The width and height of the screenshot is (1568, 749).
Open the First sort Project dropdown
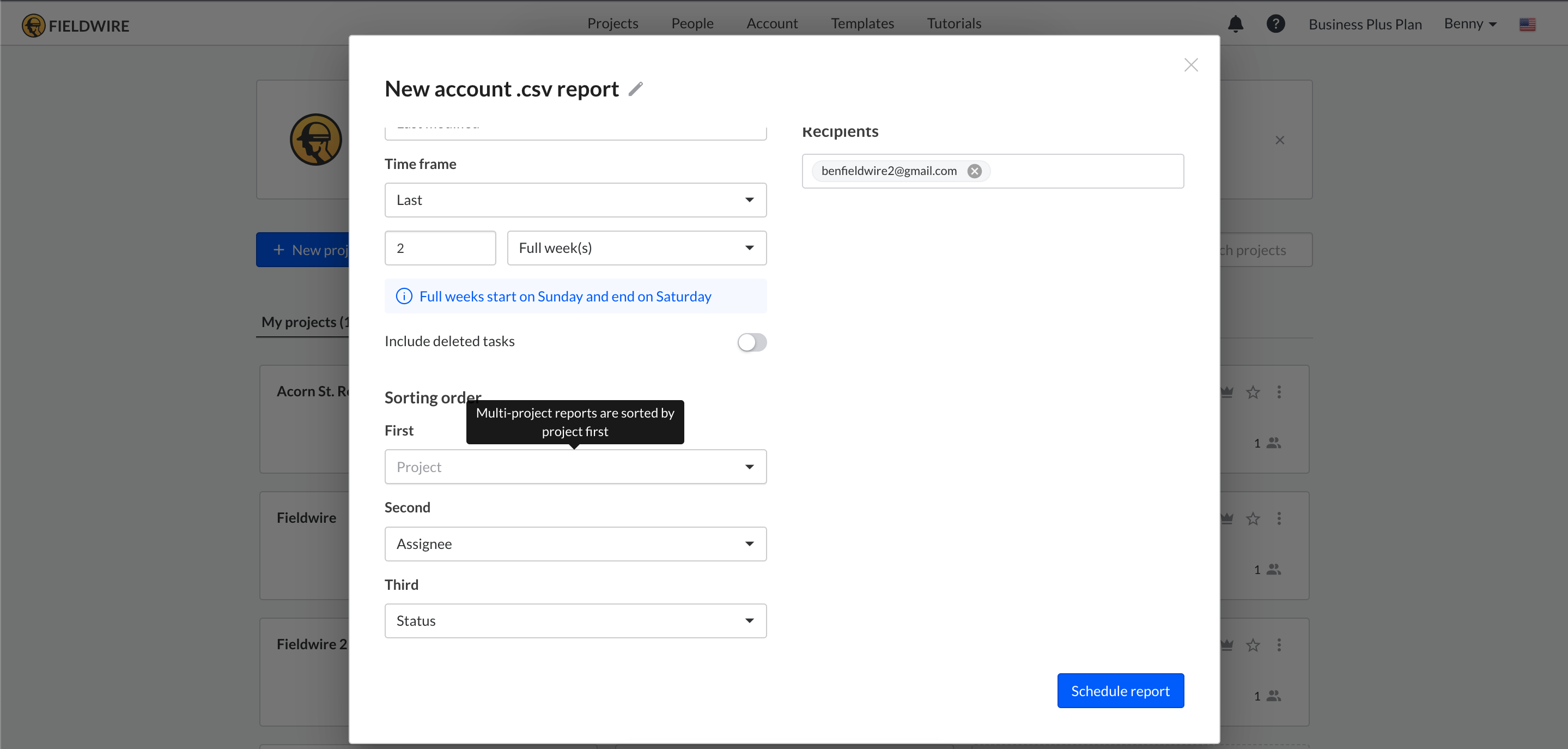pos(575,467)
